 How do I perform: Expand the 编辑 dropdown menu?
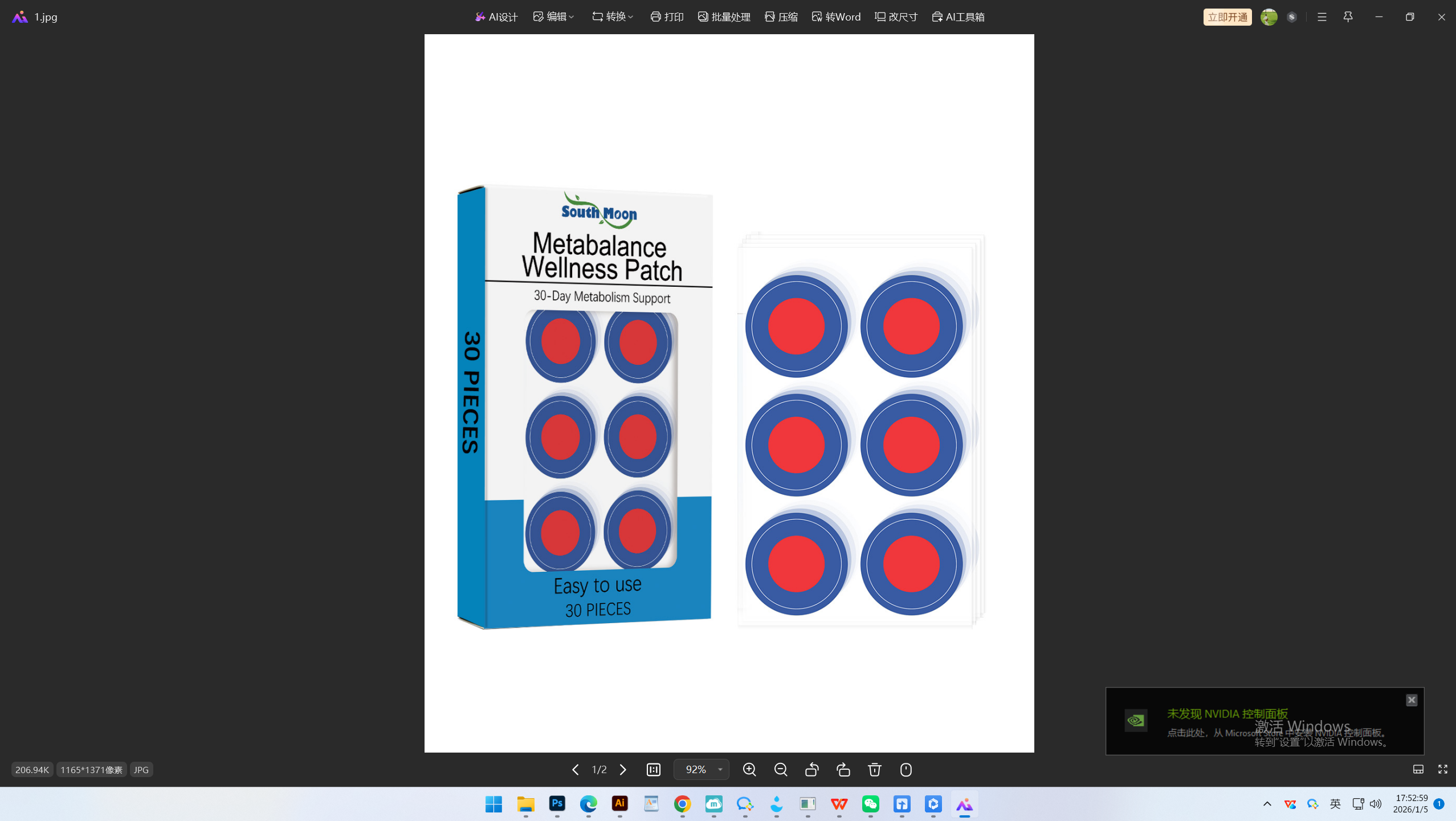pyautogui.click(x=553, y=17)
